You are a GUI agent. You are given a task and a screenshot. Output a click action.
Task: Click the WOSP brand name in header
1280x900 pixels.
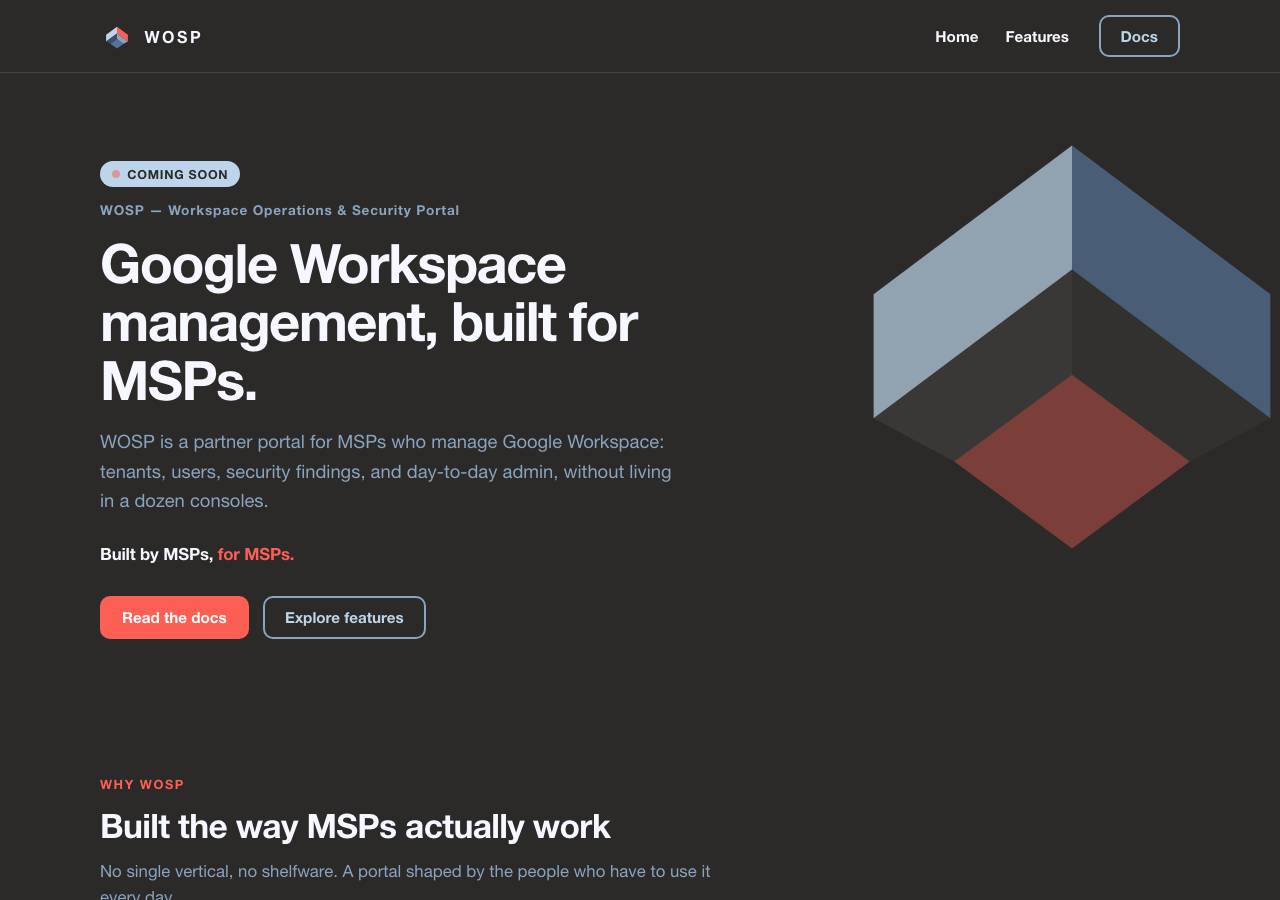(173, 37)
